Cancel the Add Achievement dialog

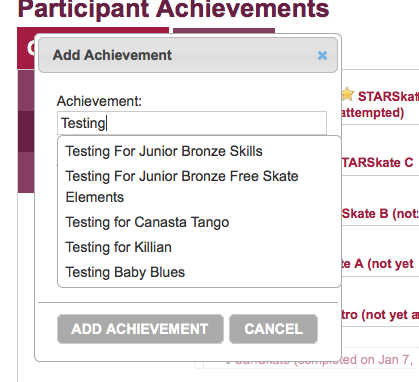pyautogui.click(x=273, y=329)
